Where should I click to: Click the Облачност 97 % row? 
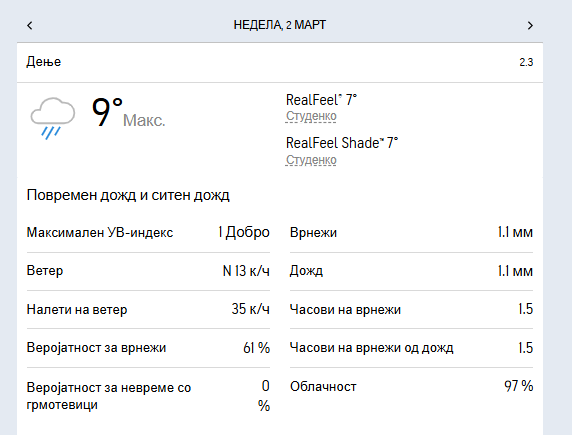[411, 386]
